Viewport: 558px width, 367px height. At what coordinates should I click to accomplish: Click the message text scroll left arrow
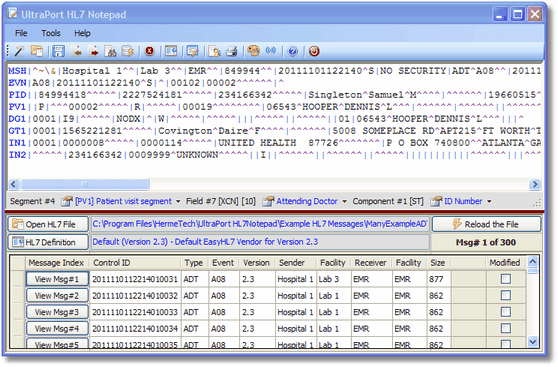14,184
